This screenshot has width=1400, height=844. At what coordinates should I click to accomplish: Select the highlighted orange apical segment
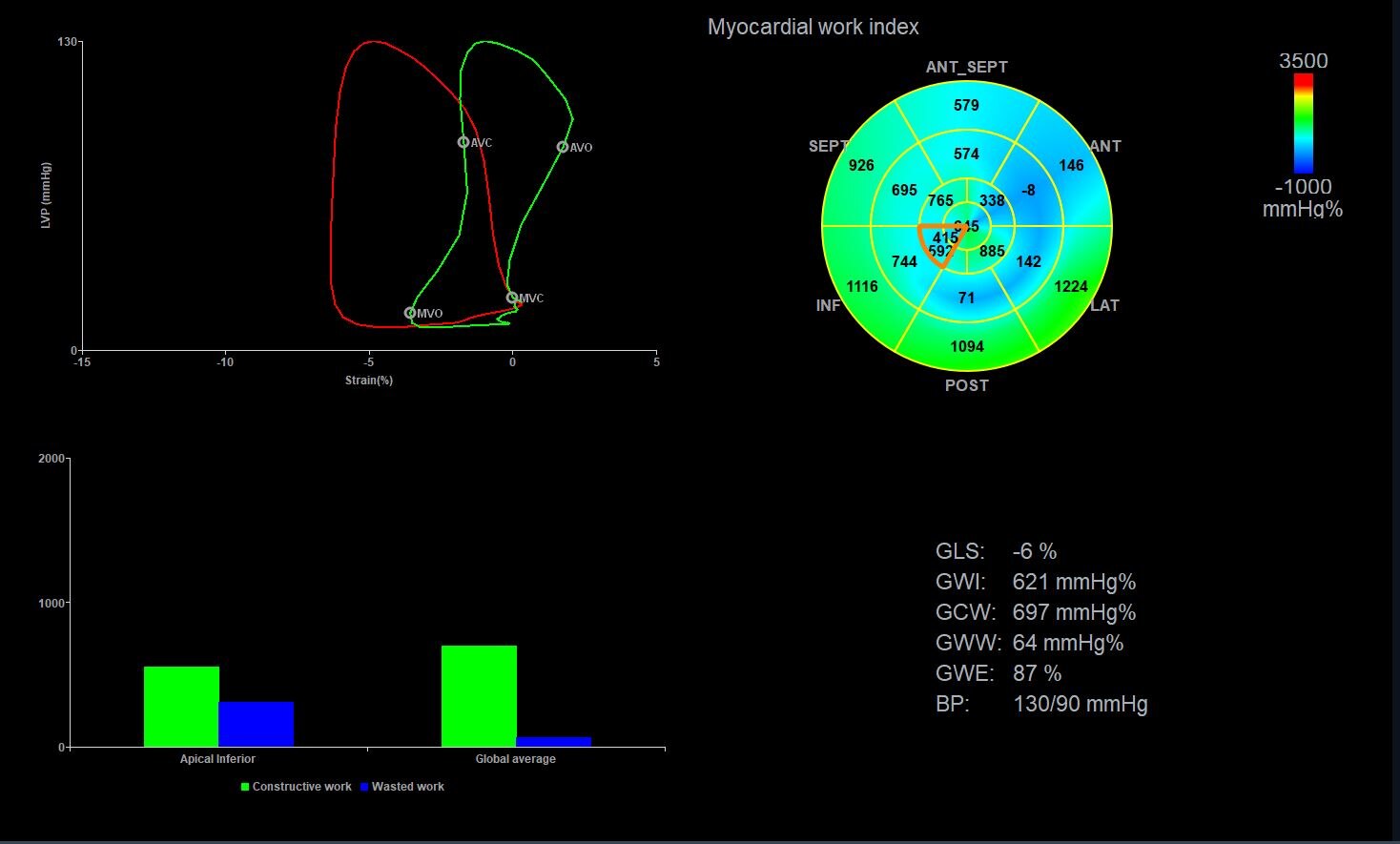click(939, 240)
